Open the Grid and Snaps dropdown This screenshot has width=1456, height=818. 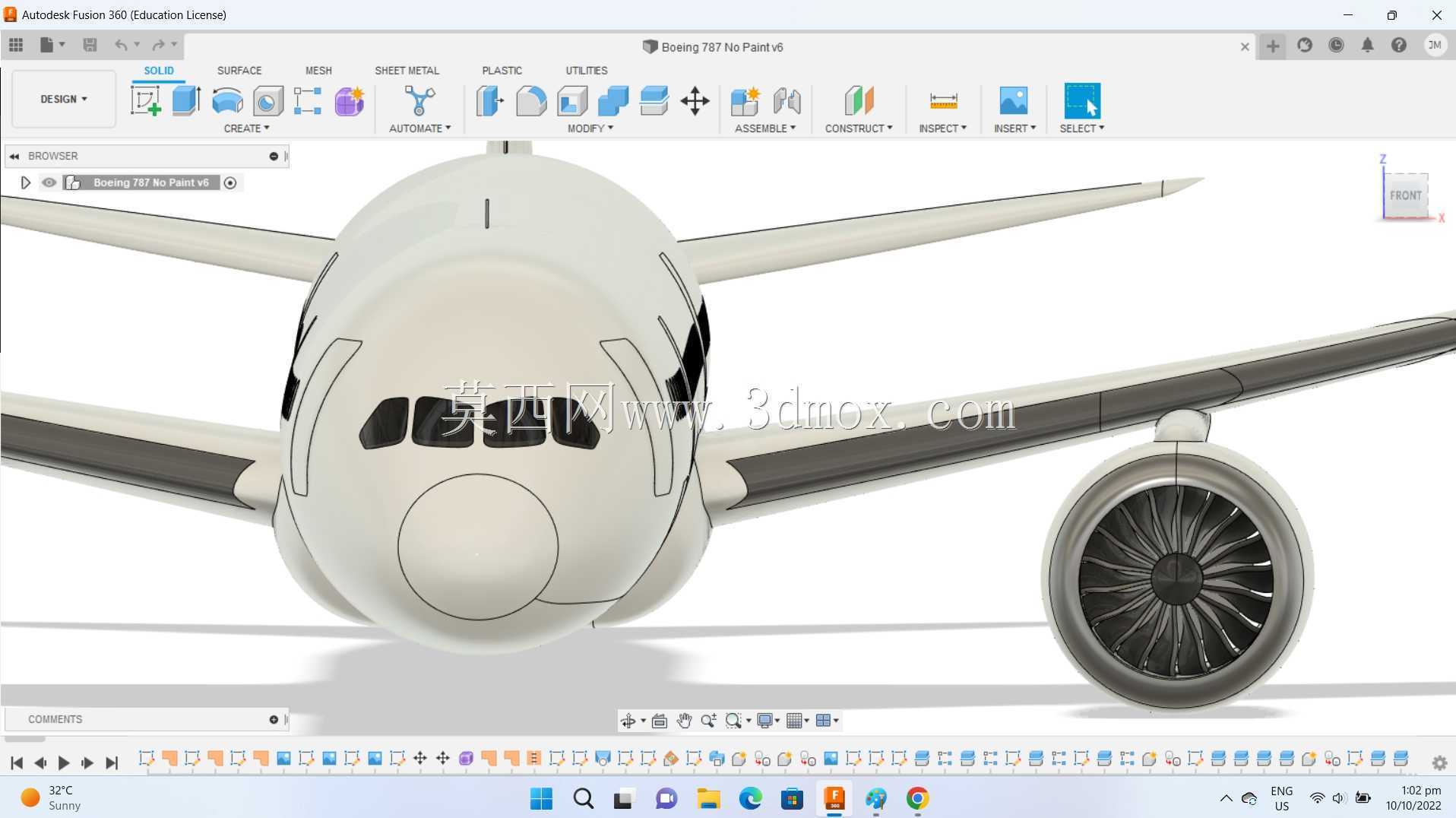pos(798,721)
